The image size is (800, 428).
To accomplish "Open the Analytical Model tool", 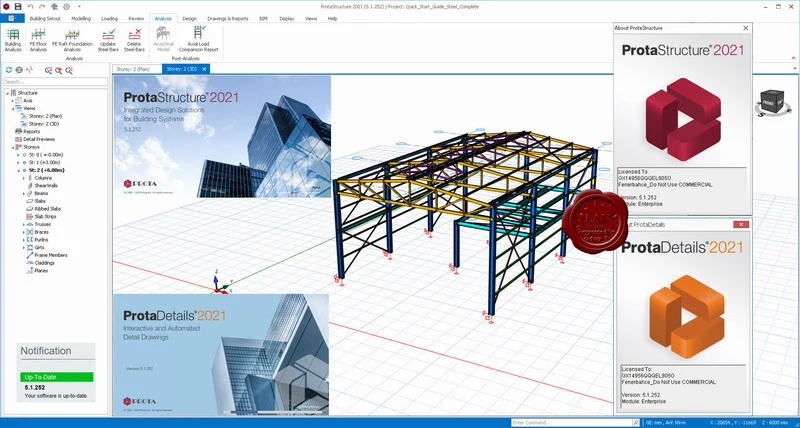I will pyautogui.click(x=163, y=40).
